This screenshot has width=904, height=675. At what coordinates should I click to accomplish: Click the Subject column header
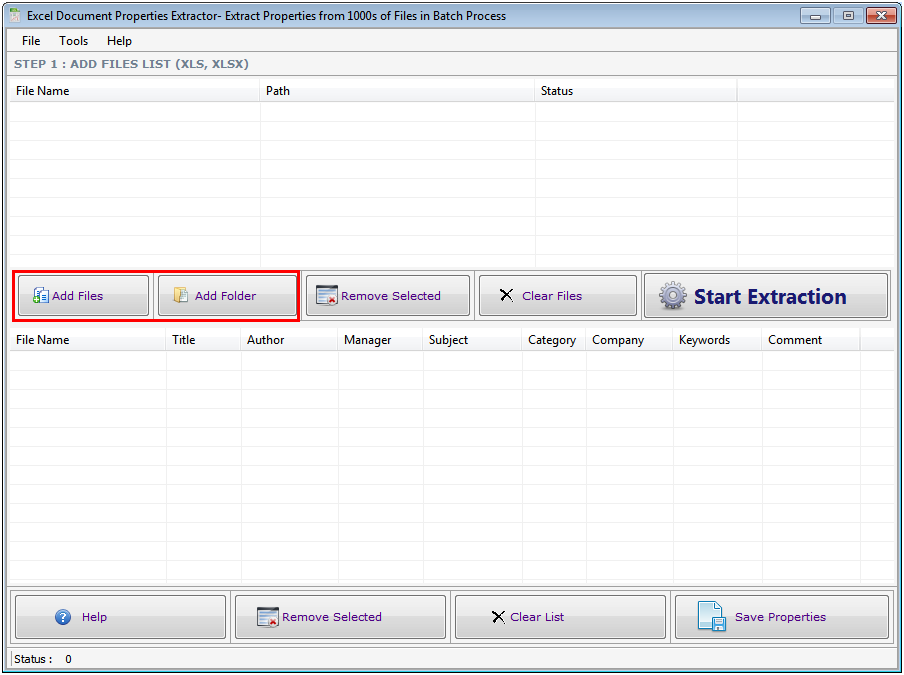click(472, 340)
